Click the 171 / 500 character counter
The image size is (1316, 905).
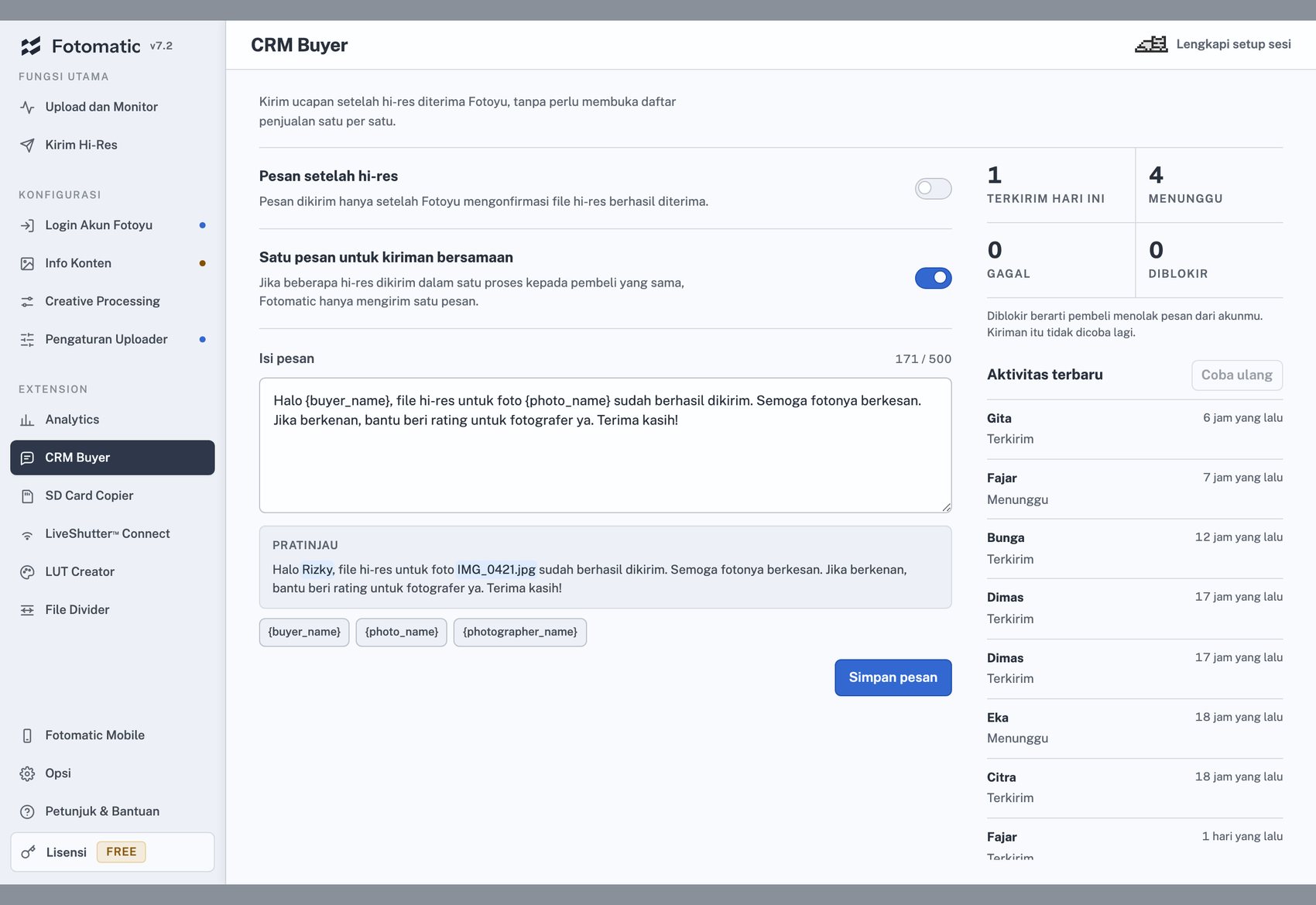[x=923, y=359]
